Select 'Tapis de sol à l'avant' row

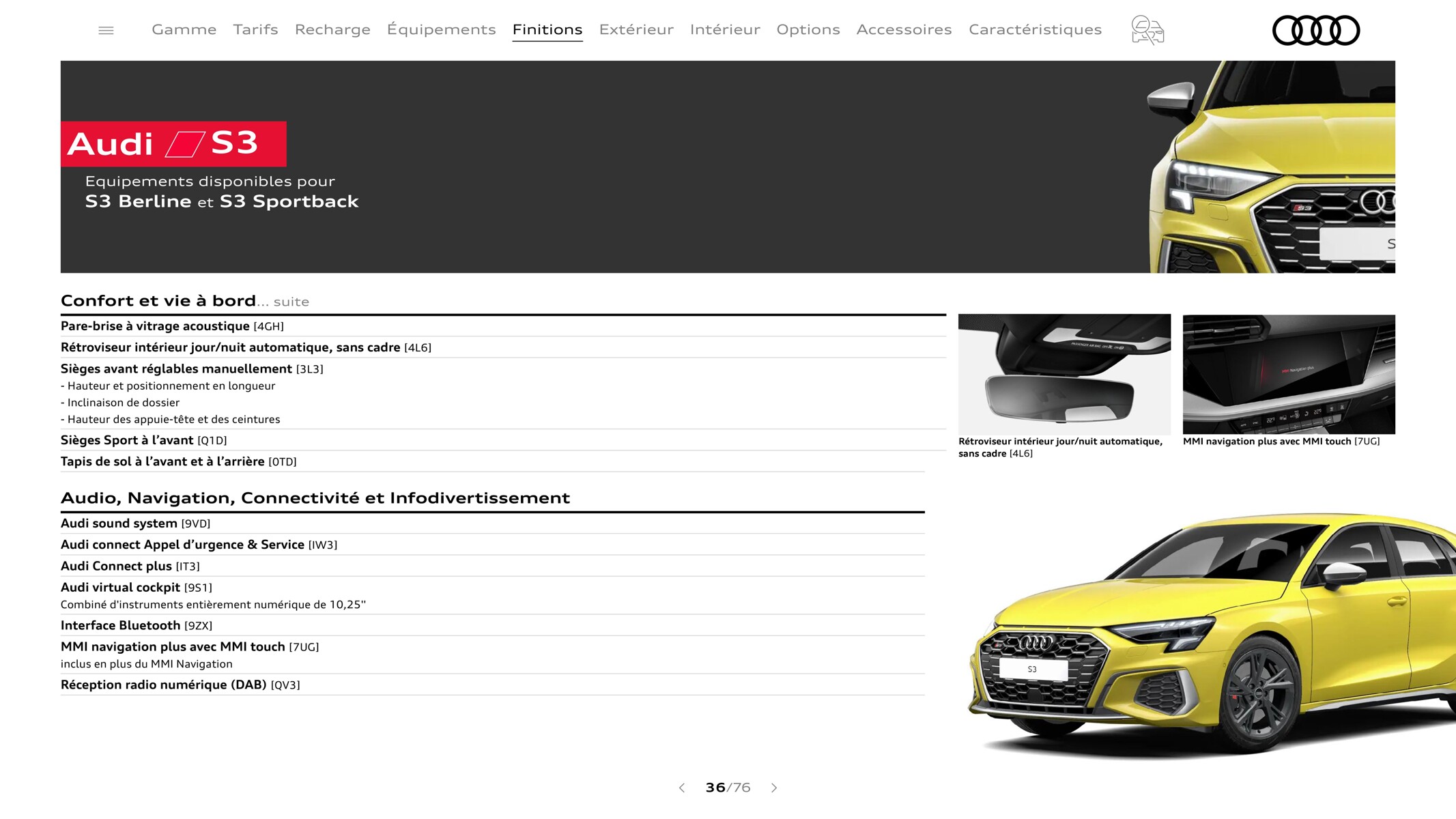[492, 461]
